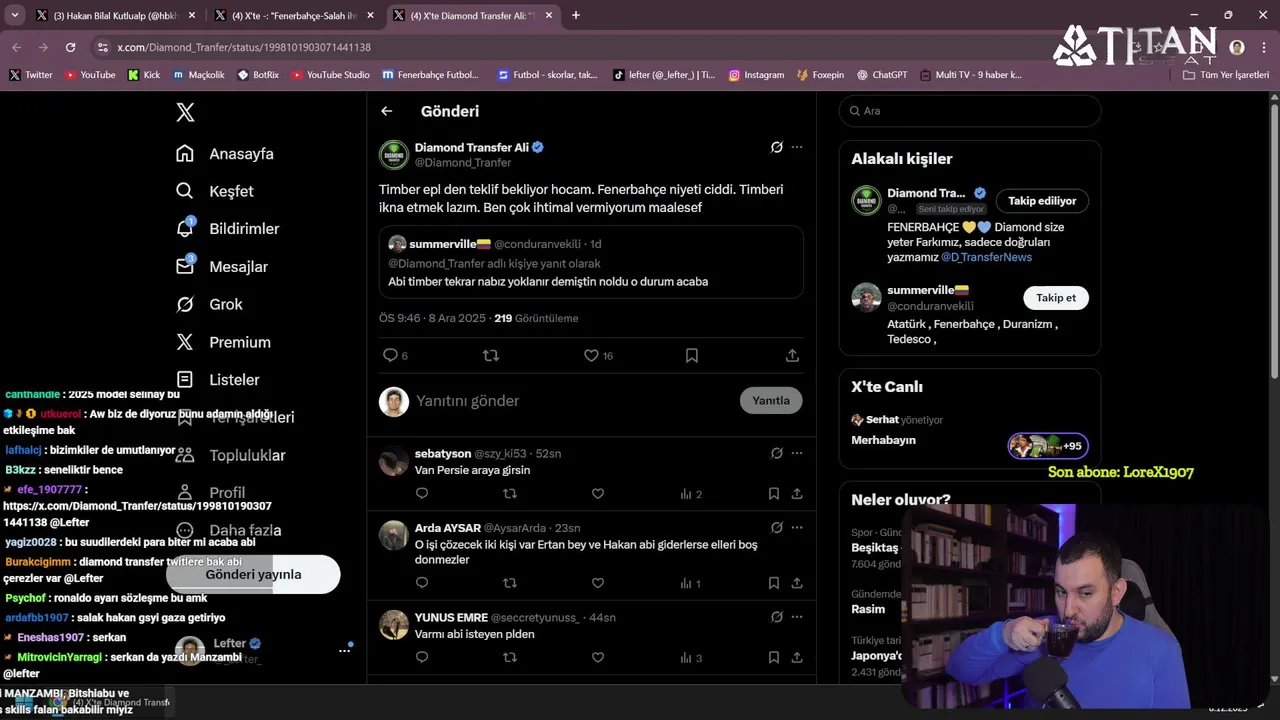Open more options on main post

[797, 147]
